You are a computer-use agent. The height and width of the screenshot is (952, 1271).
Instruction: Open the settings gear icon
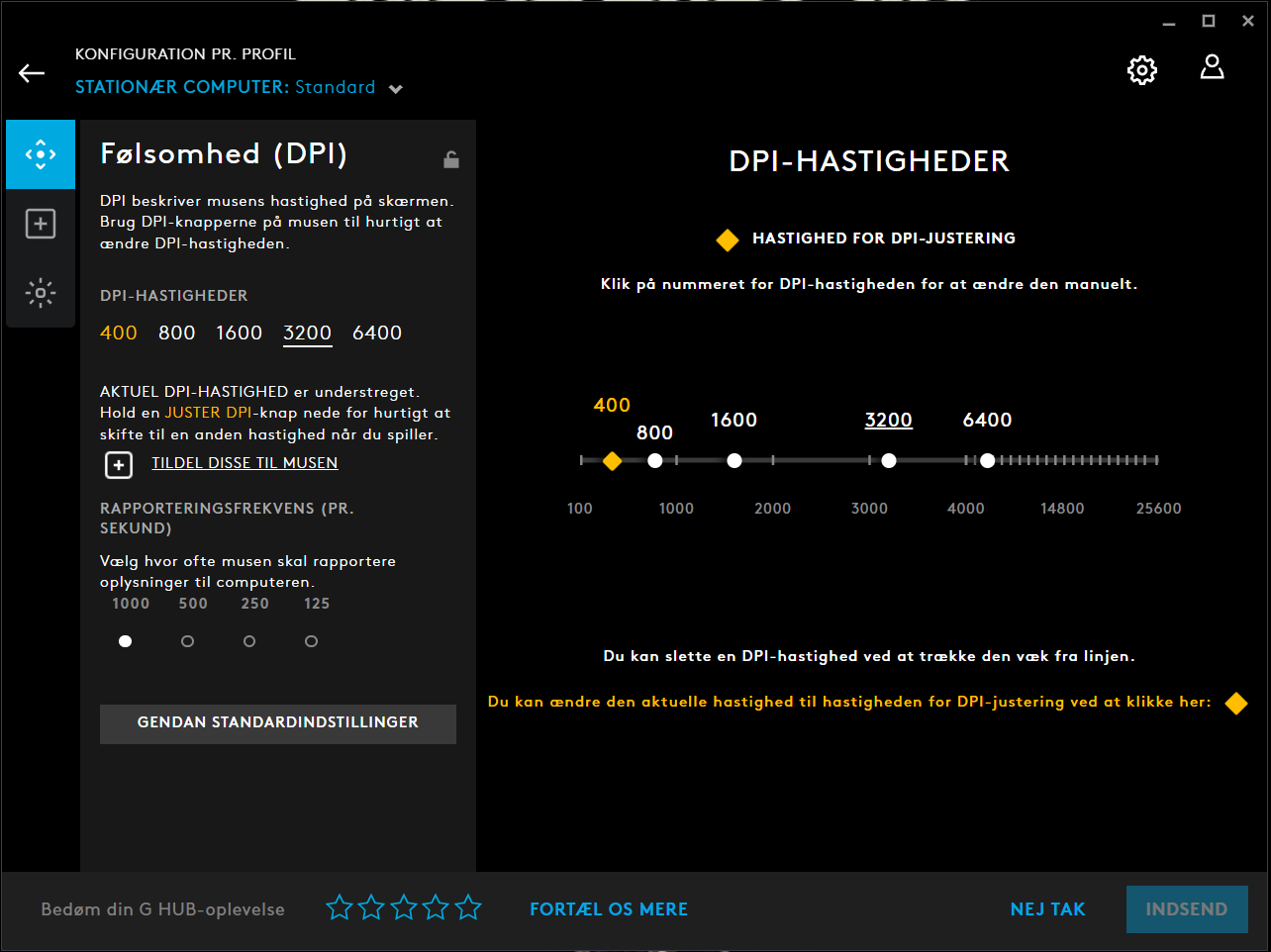[x=1141, y=70]
